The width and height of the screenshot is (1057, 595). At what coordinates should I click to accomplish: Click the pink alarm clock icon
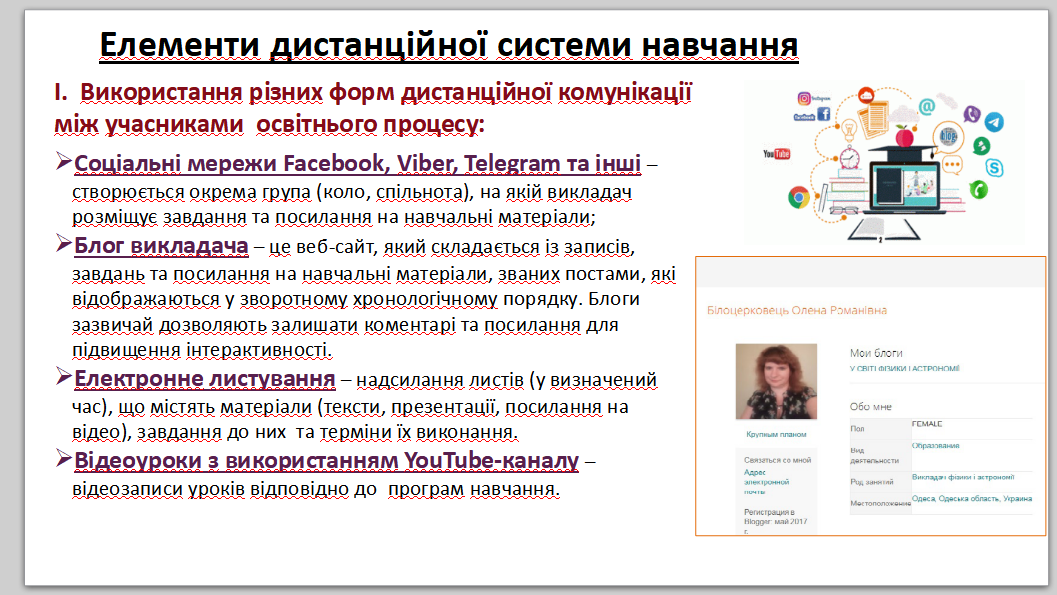click(x=851, y=158)
